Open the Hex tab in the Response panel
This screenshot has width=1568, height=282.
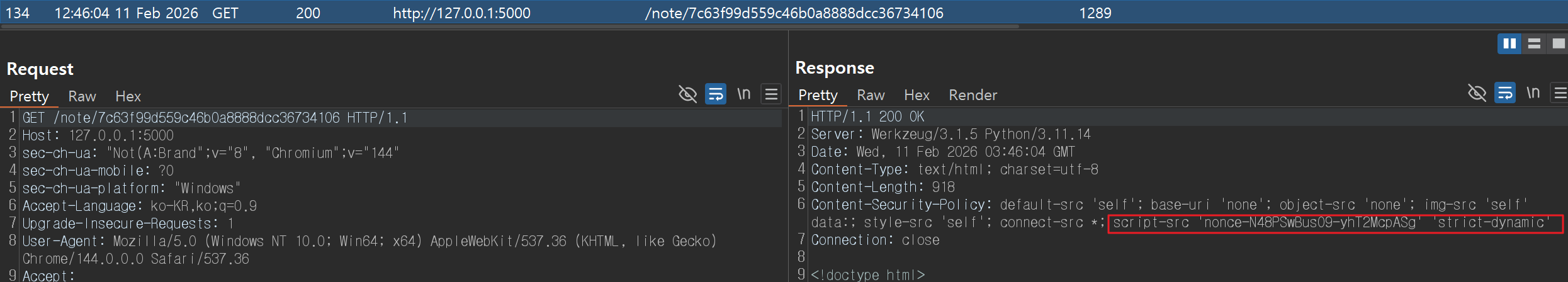tap(917, 95)
